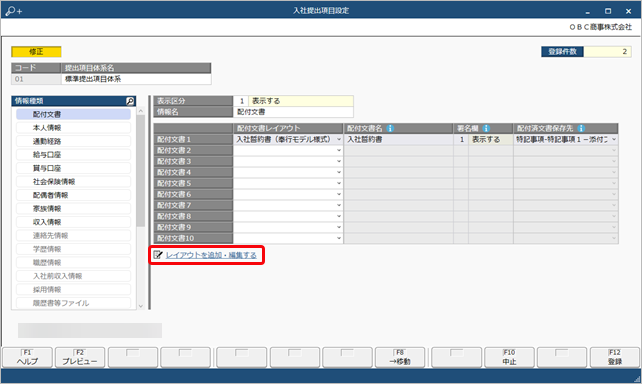Click scroll down arrow of 情報種類 list
This screenshot has width=642, height=384.
[x=141, y=306]
